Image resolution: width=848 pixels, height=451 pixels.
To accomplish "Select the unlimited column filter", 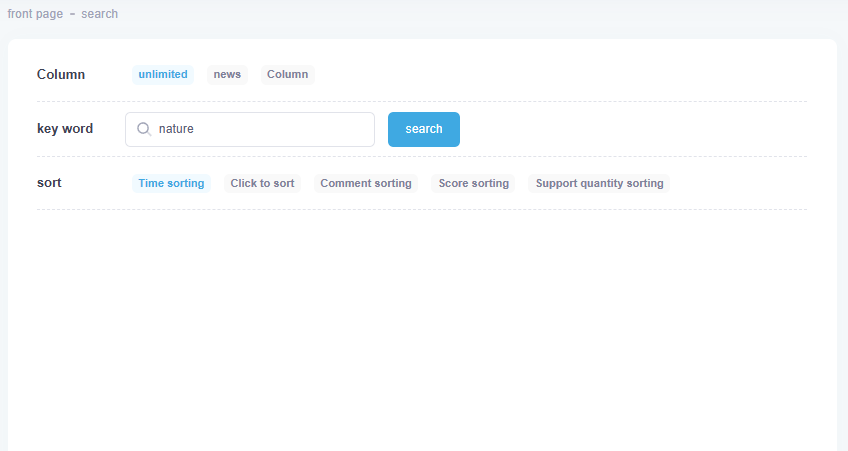I will click(163, 74).
